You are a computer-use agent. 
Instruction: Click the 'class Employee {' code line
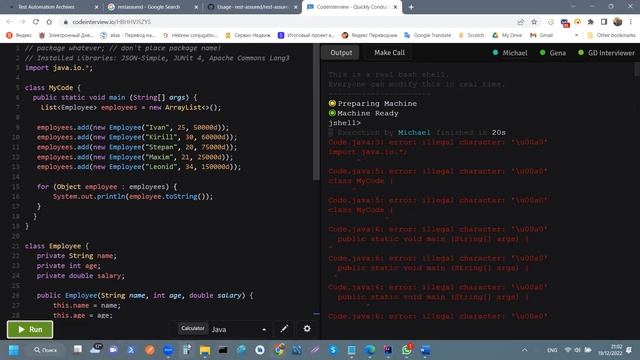(x=57, y=246)
